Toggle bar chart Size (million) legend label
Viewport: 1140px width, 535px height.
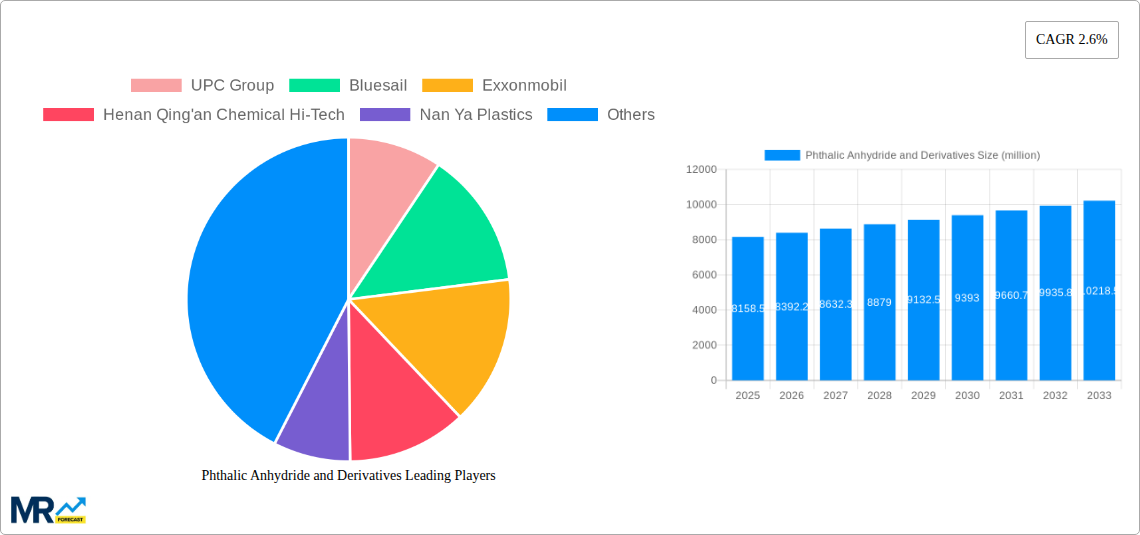923,156
